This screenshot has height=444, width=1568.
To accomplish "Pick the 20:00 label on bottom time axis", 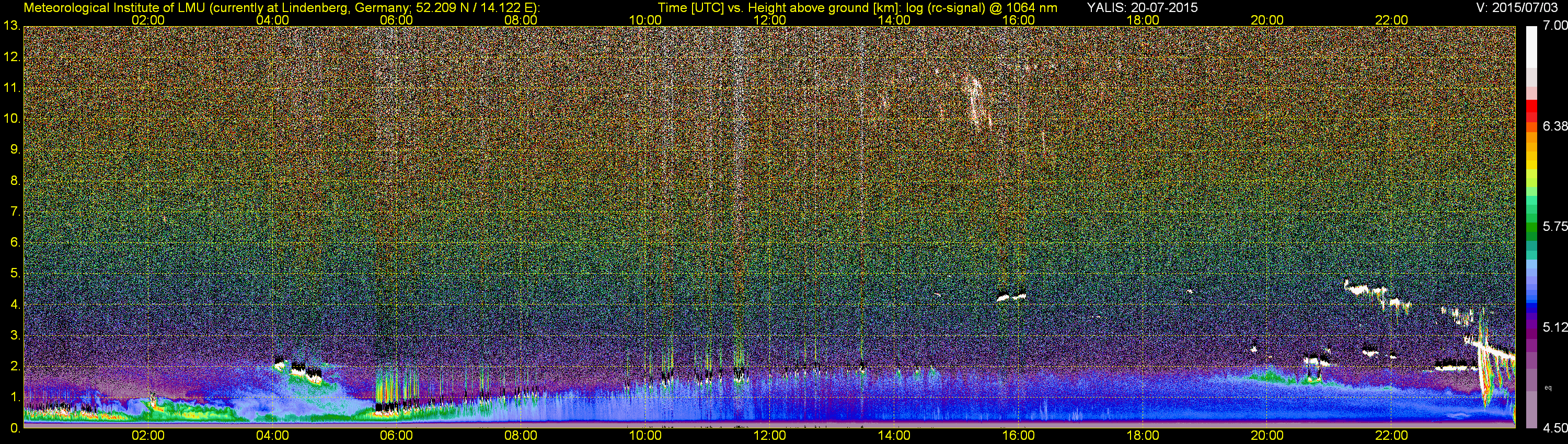I will pyautogui.click(x=1267, y=436).
